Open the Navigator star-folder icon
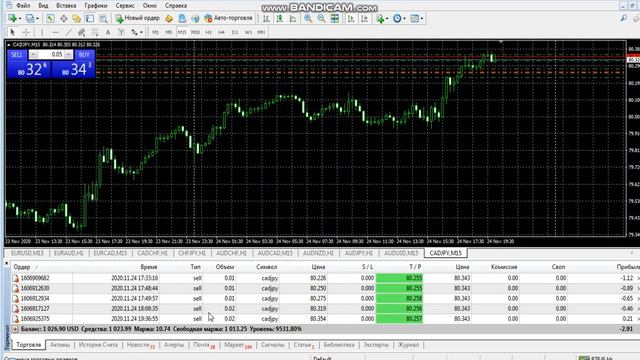This screenshot has width=640, height=360. click(x=77, y=18)
